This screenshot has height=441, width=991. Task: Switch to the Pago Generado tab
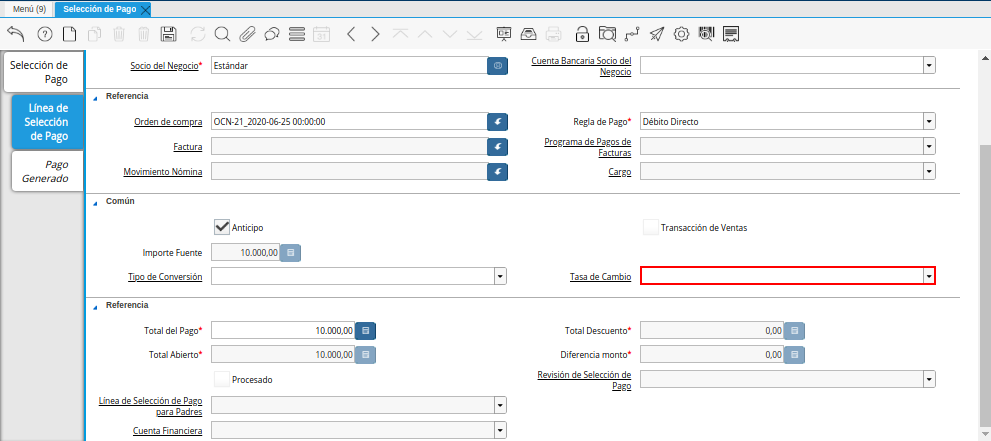48,171
